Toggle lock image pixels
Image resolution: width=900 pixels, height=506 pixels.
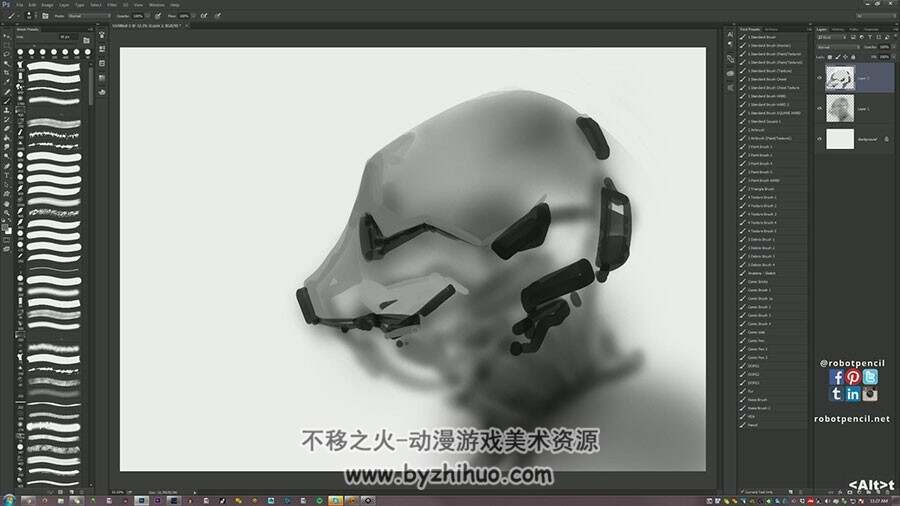837,57
